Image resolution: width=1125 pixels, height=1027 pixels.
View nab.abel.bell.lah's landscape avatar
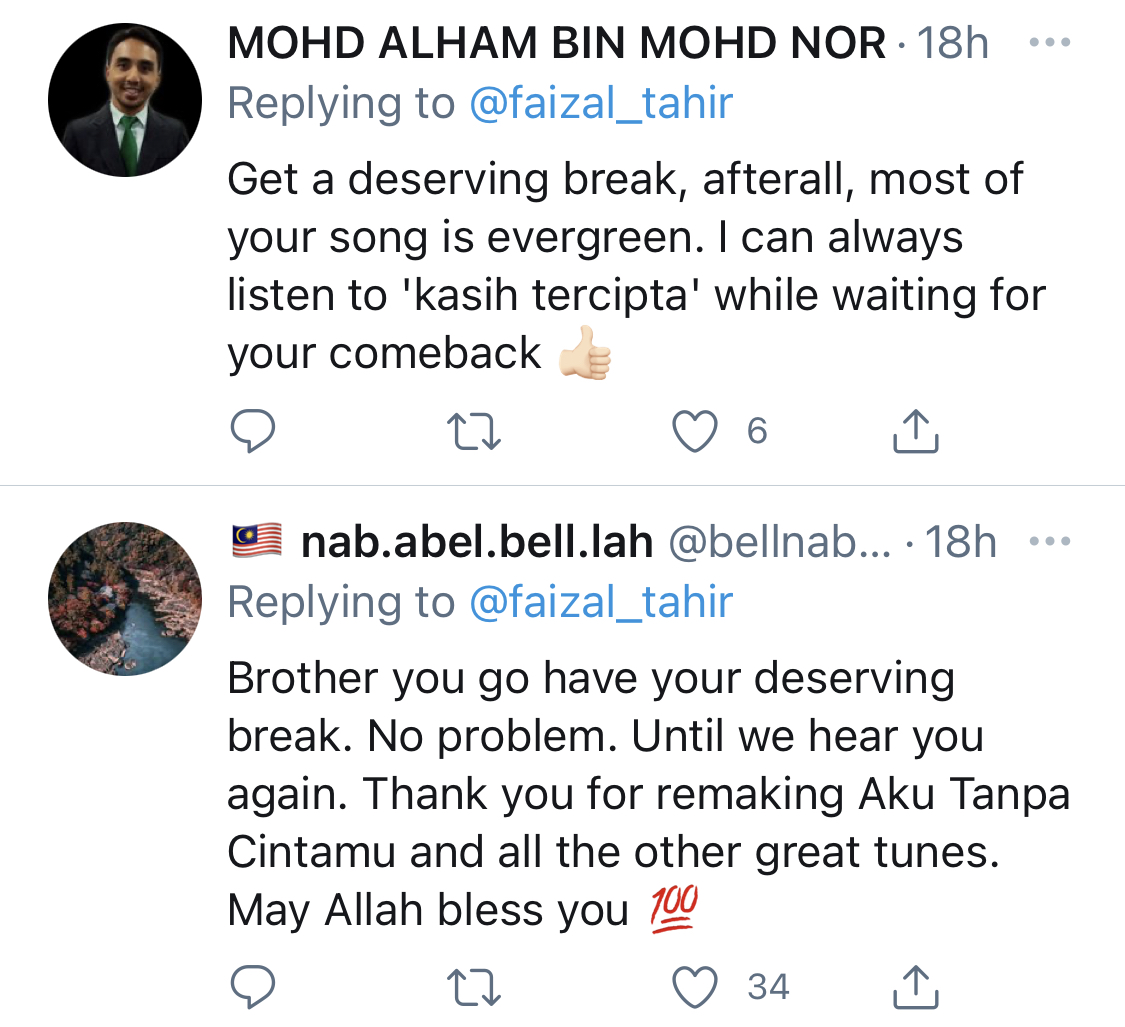coord(125,598)
